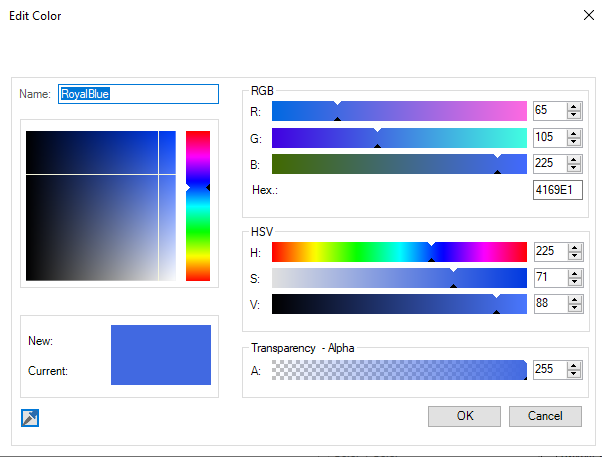Click the R red slider bar
This screenshot has width=603, height=458.
[x=399, y=111]
